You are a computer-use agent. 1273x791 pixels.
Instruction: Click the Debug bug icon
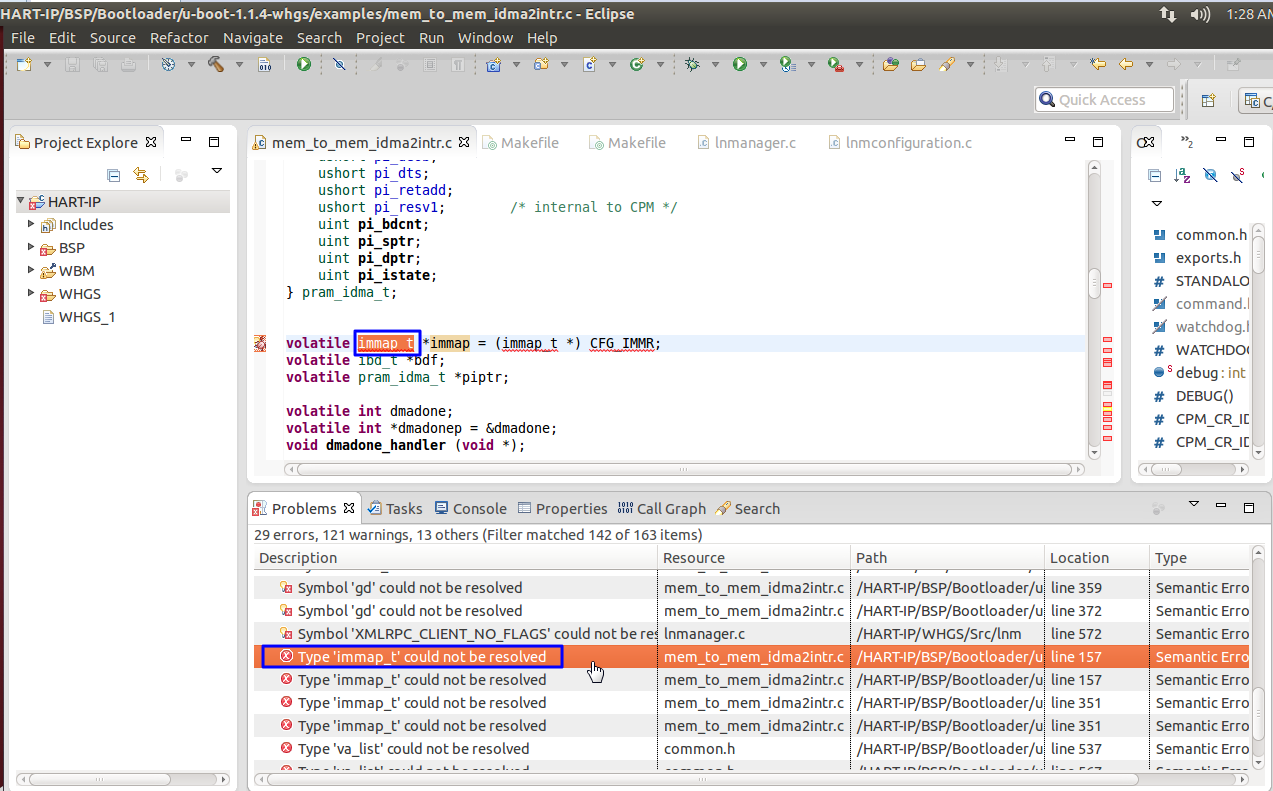(692, 64)
